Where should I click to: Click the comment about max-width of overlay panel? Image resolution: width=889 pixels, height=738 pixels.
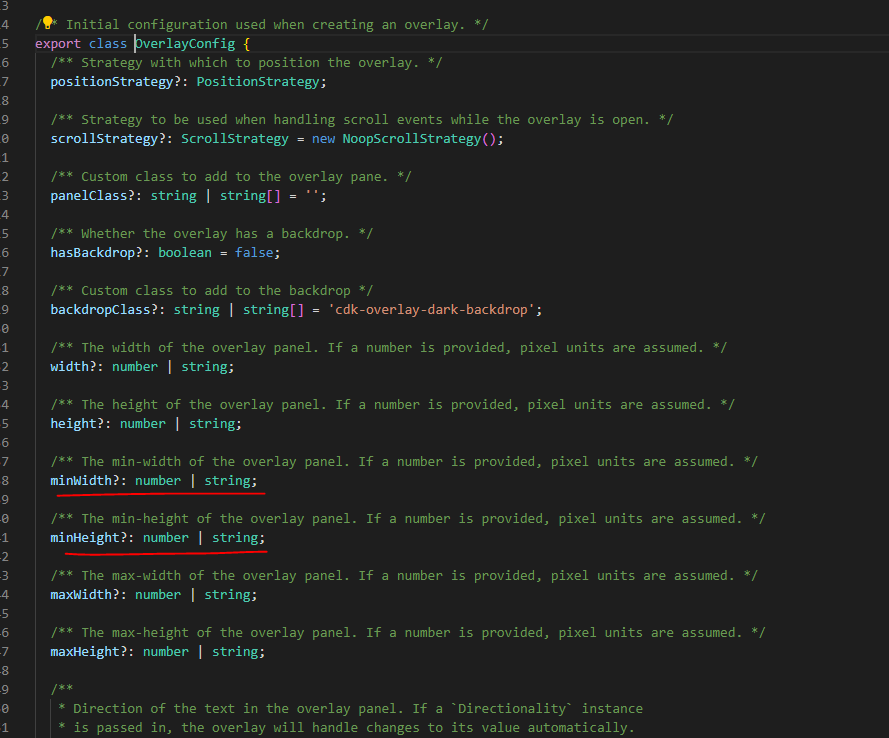[404, 576]
